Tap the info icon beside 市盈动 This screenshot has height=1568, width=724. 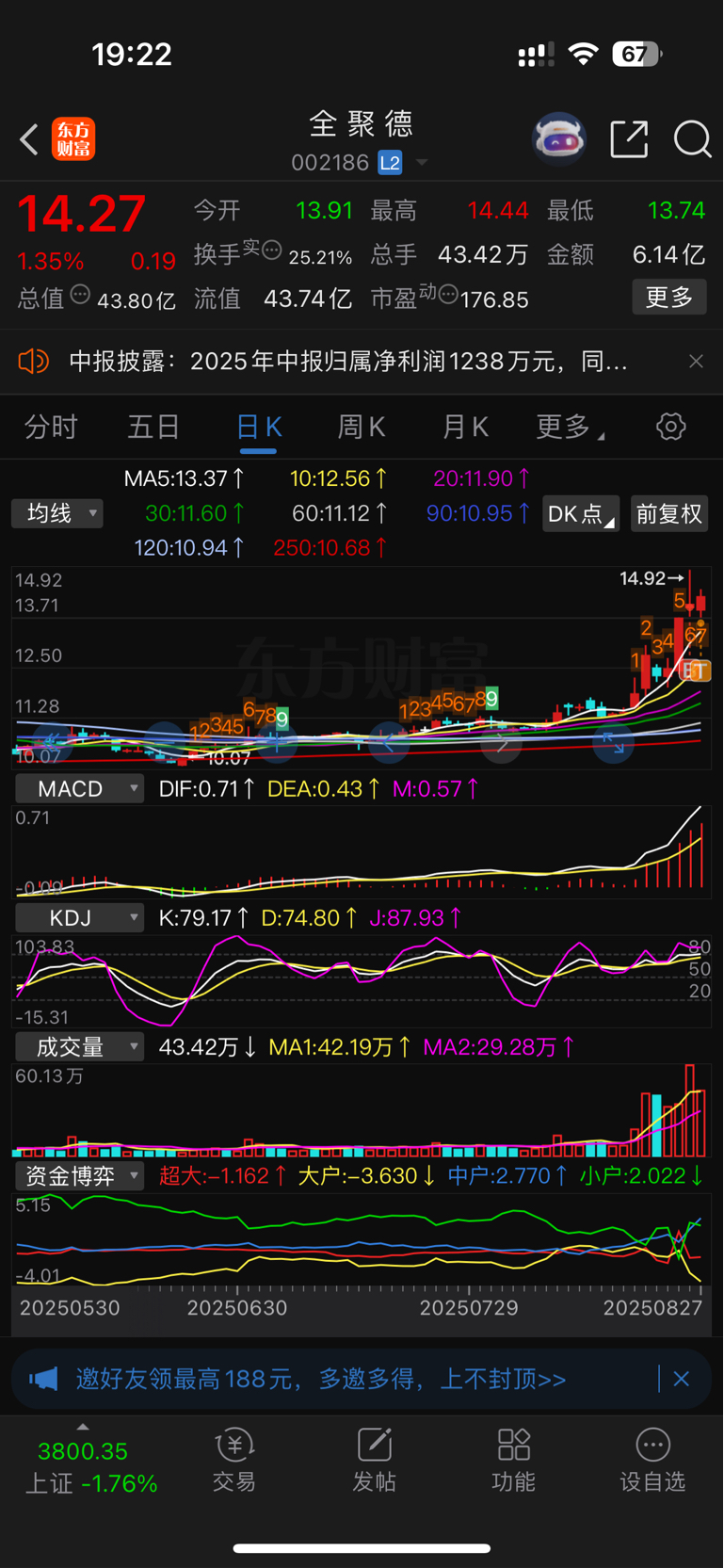click(448, 295)
